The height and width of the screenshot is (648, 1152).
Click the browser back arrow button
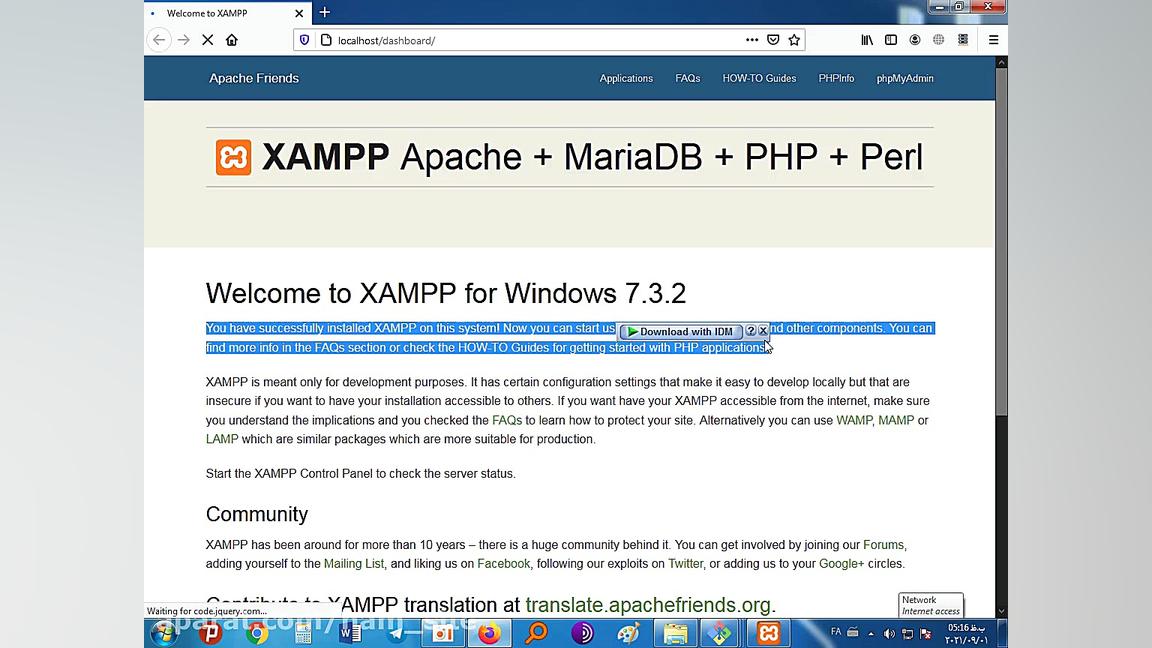point(159,40)
